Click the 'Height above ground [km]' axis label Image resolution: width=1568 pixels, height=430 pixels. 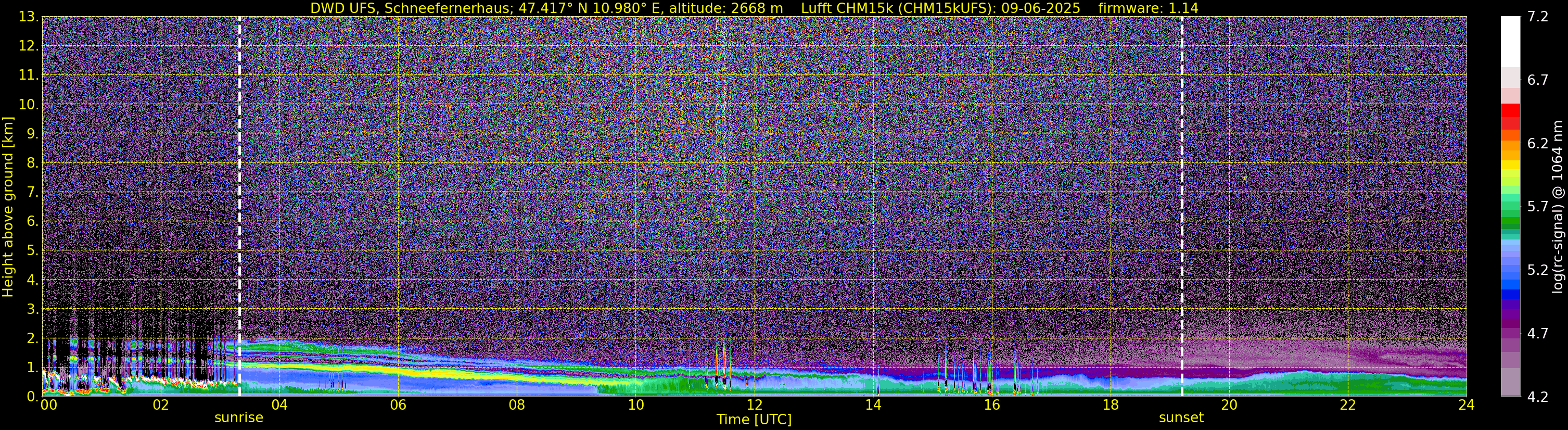click(8, 207)
